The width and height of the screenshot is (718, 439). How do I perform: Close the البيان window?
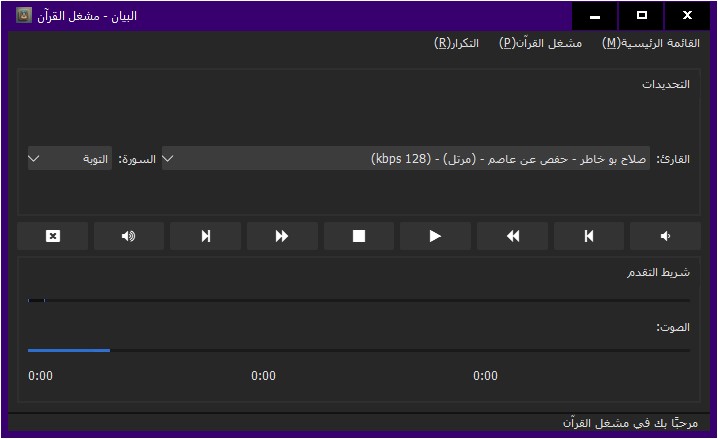[687, 16]
